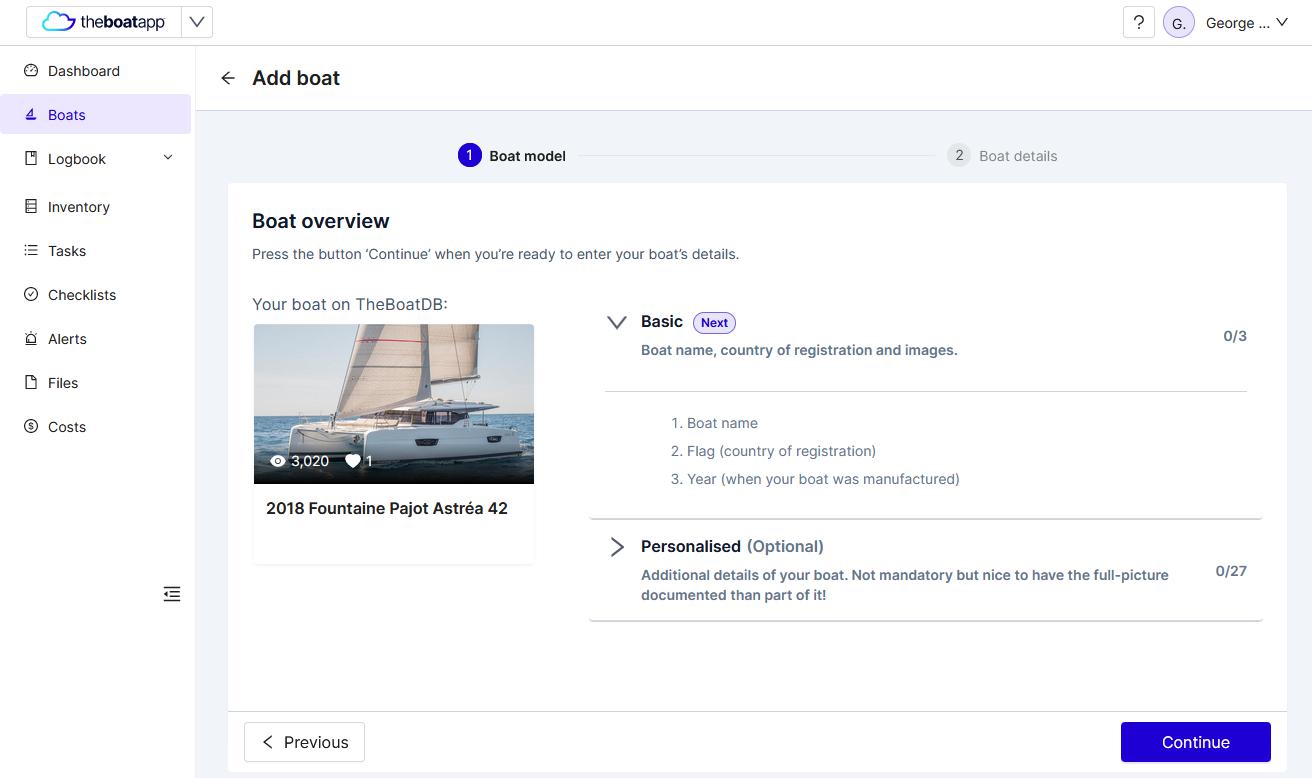Click the Checklists checkmark icon
Screen dimensions: 1312x778
[x=30, y=295]
